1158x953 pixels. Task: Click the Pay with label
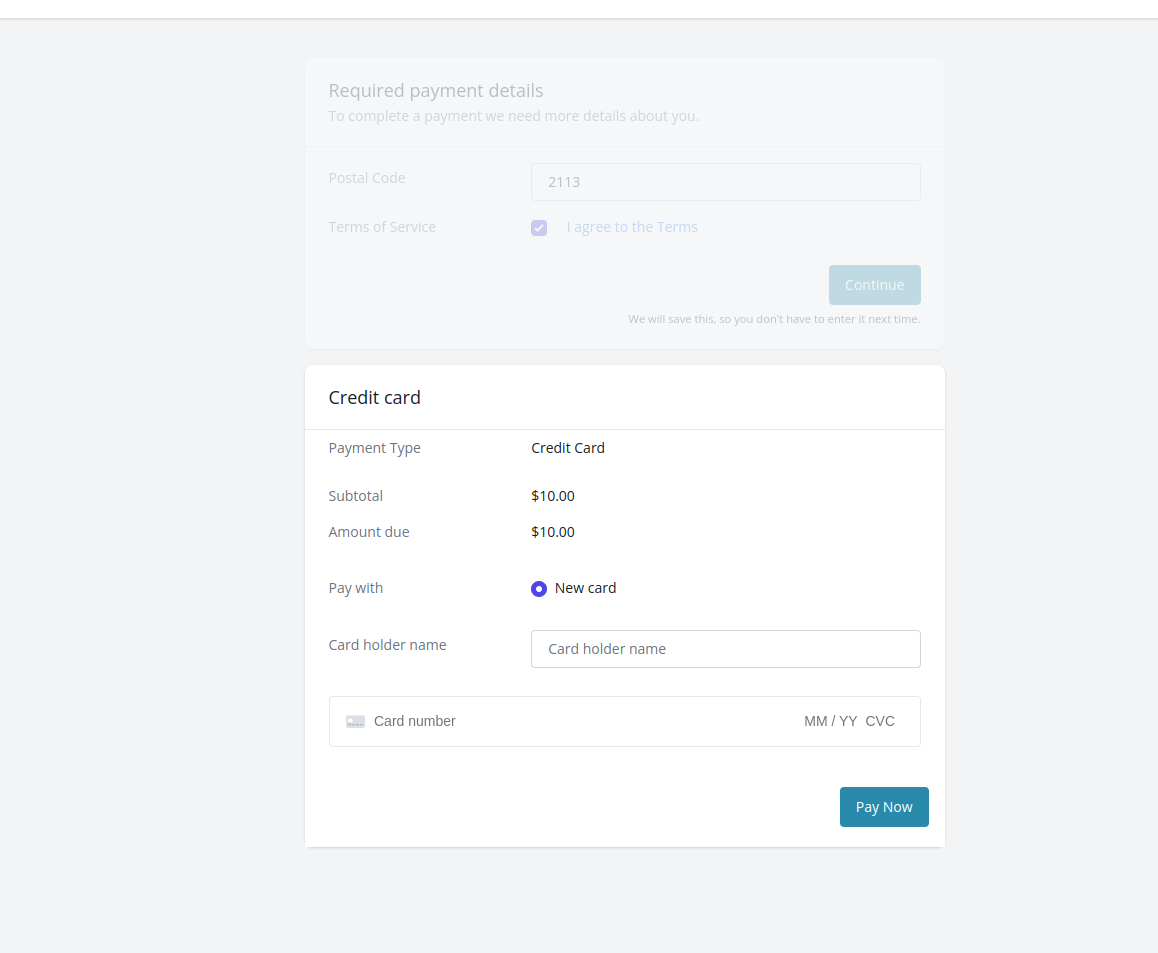coord(355,588)
